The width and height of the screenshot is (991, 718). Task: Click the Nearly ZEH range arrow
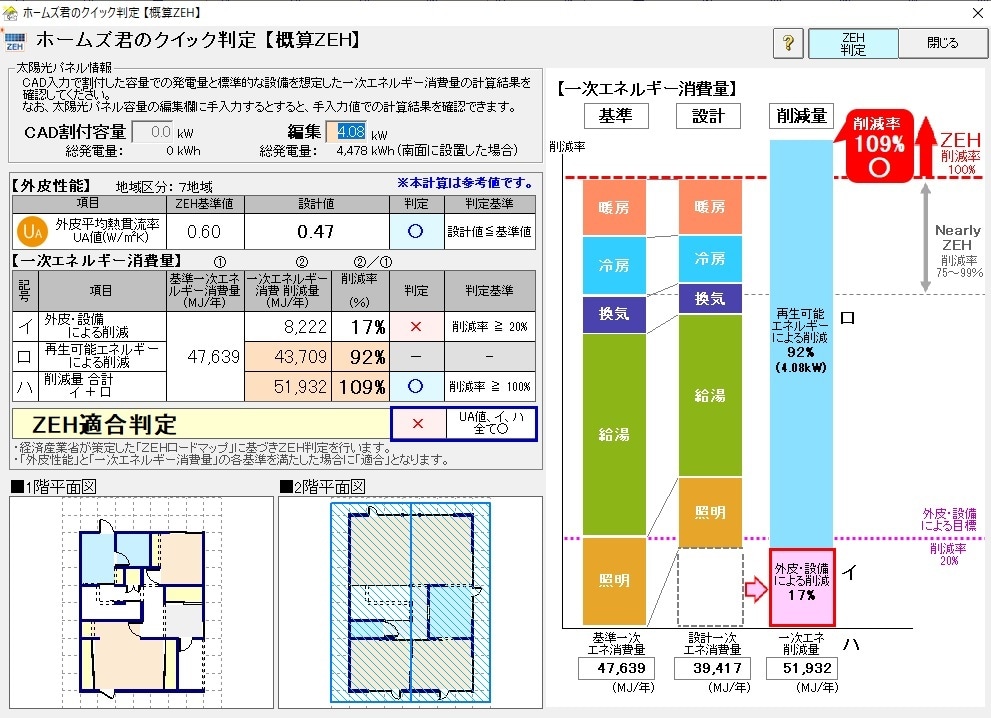click(x=925, y=237)
